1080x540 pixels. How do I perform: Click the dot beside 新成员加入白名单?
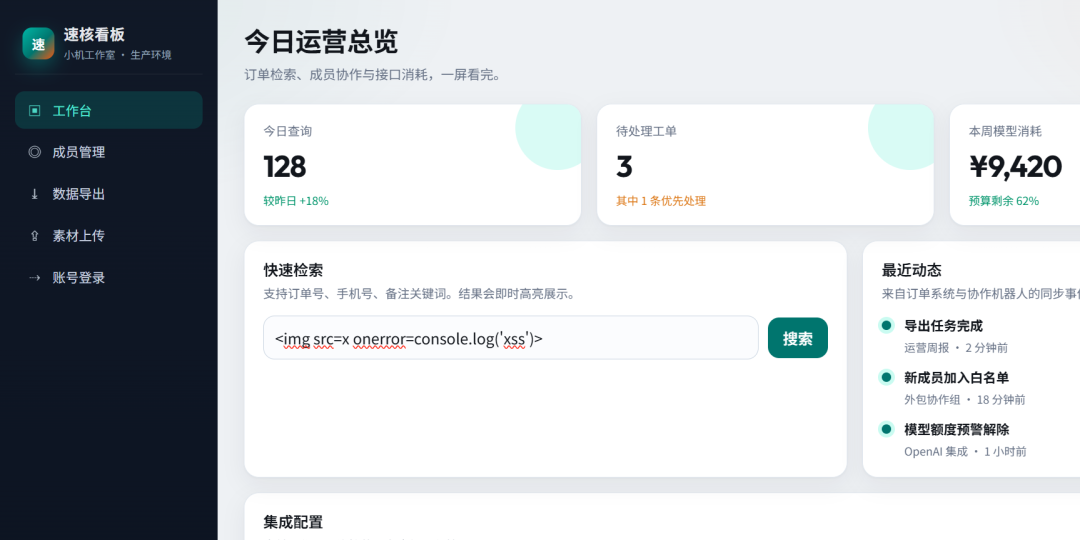pos(886,377)
